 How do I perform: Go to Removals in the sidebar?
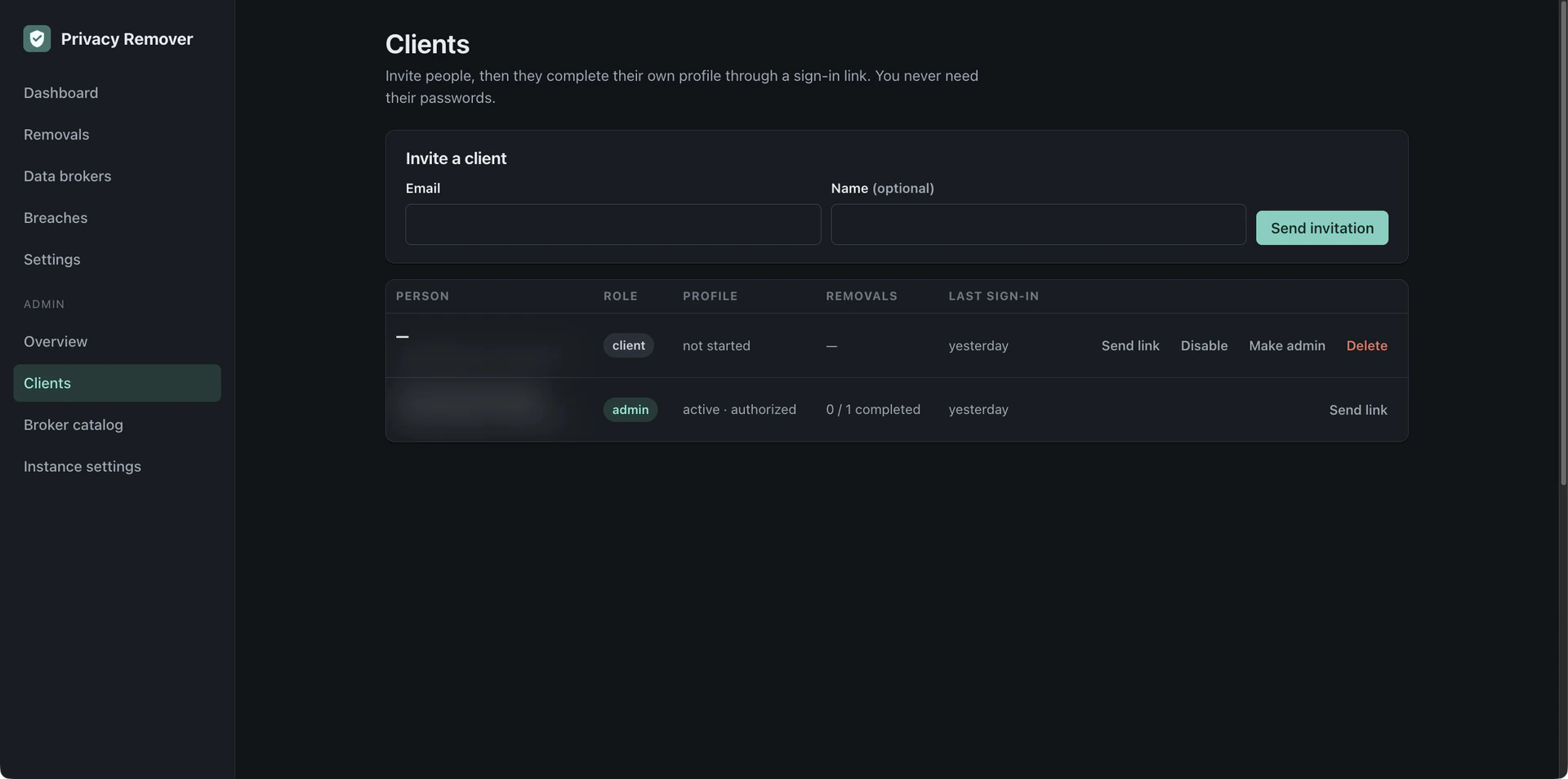pyautogui.click(x=56, y=135)
